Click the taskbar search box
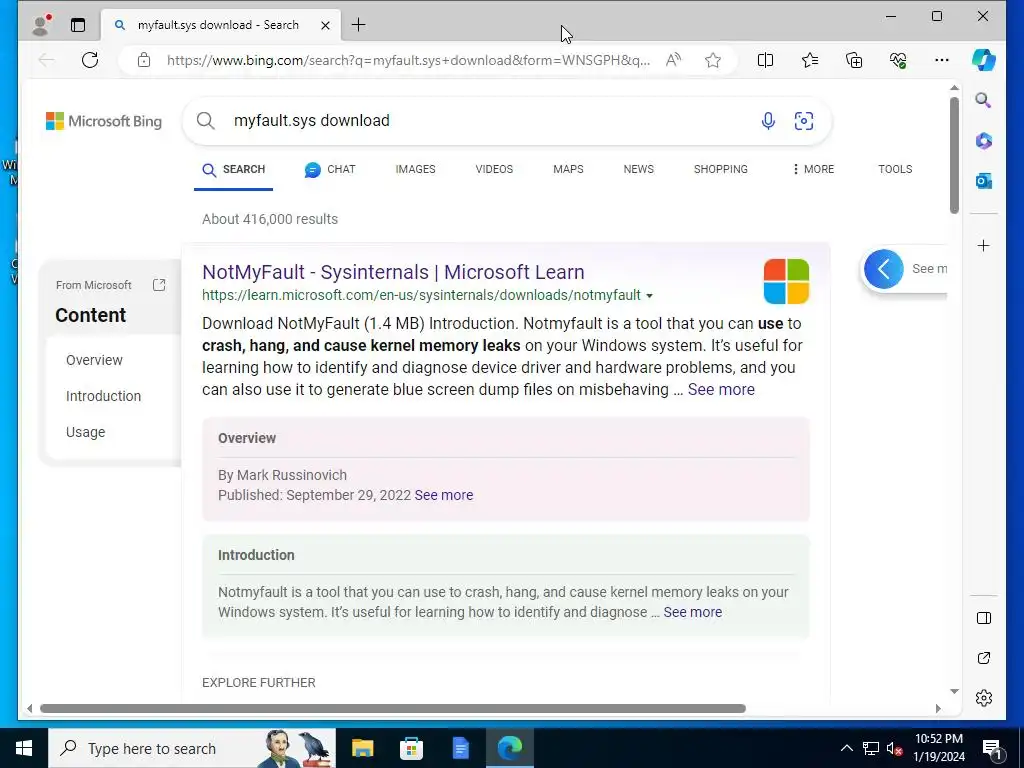The image size is (1024, 768). click(x=192, y=748)
